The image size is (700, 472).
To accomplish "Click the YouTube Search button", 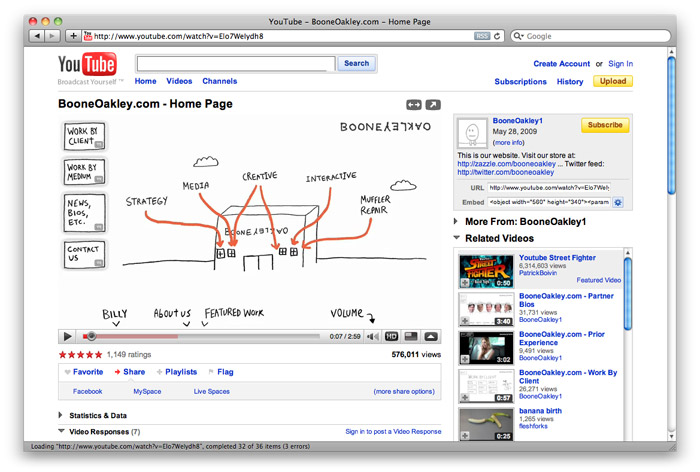I will point(357,63).
